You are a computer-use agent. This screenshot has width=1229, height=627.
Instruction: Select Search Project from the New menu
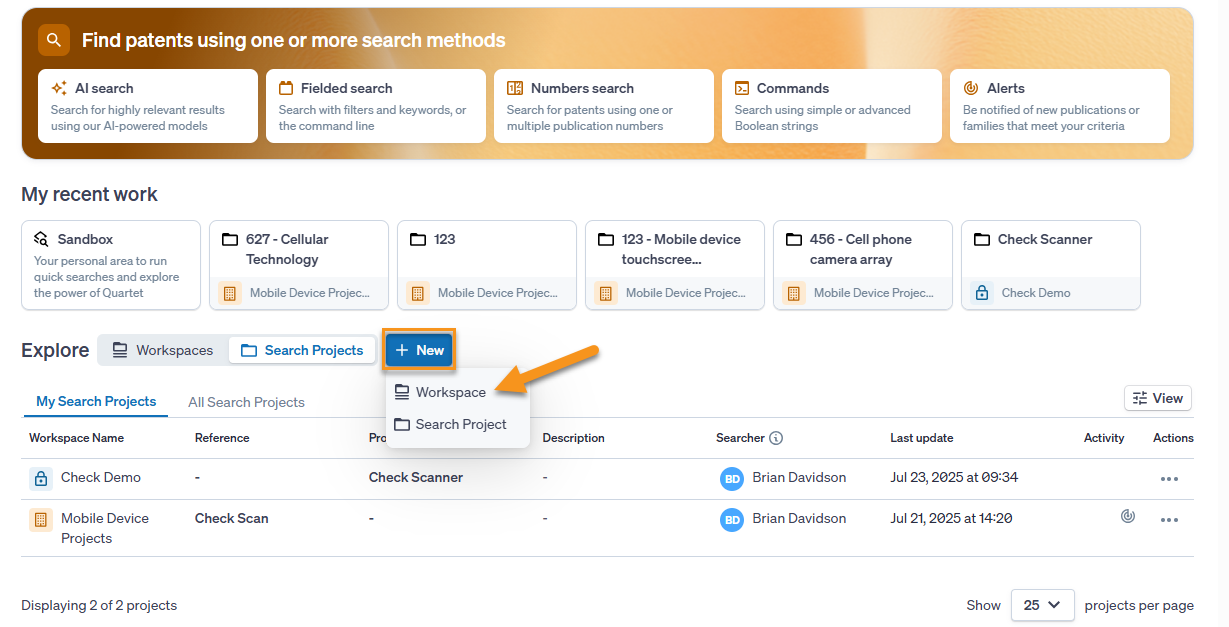(461, 424)
